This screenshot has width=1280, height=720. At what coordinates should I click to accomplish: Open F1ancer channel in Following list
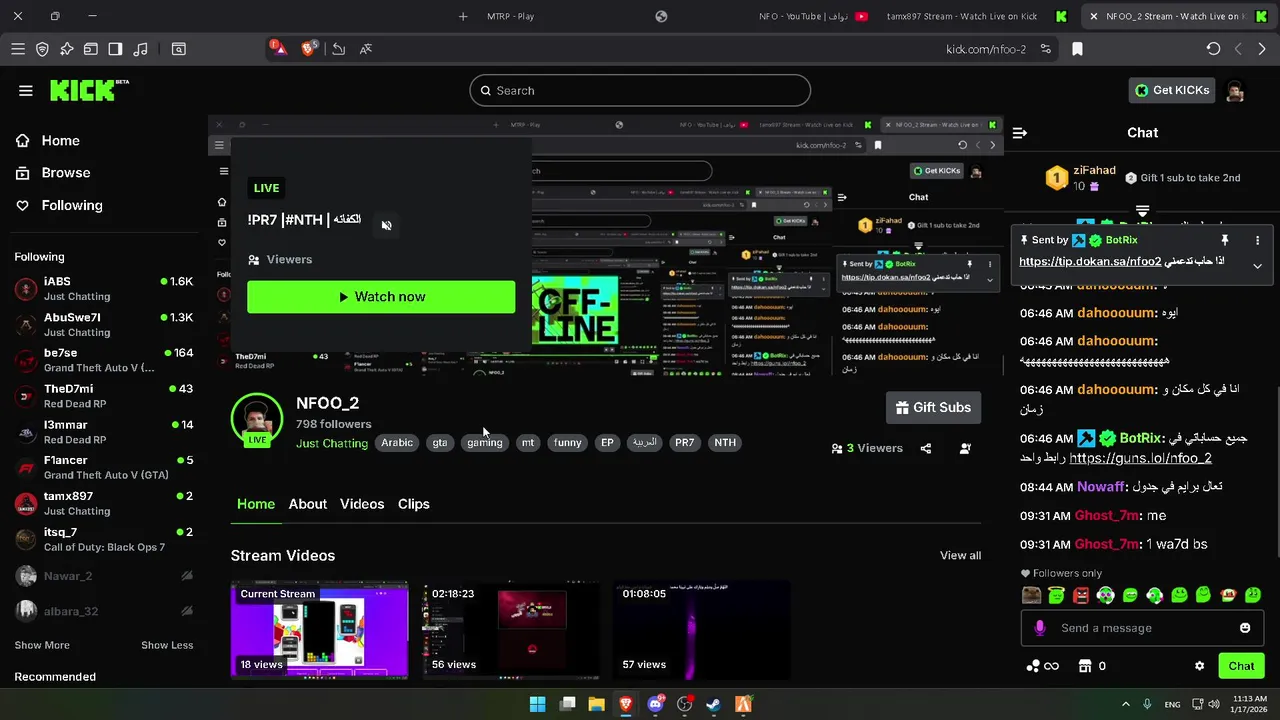[x=104, y=467]
